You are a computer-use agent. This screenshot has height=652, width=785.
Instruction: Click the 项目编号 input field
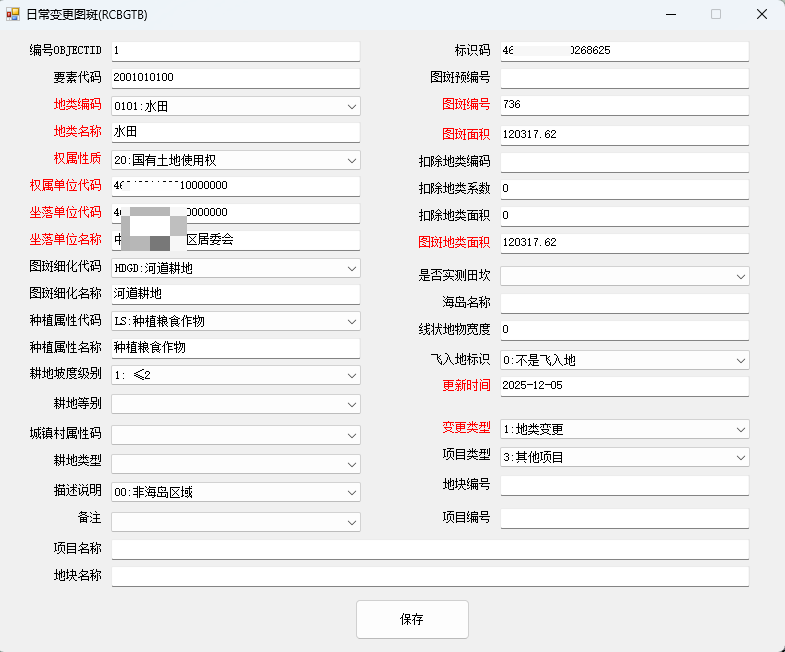pos(625,519)
